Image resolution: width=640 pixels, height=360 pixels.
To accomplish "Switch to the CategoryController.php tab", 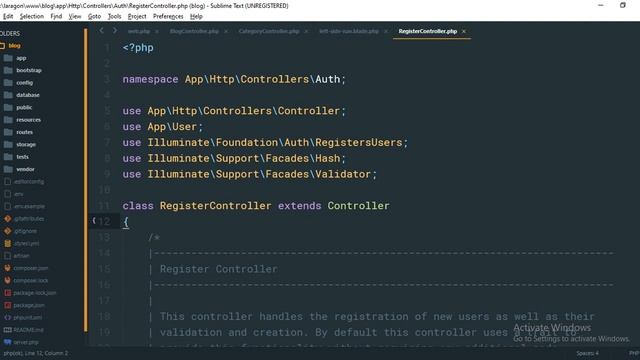I will (269, 31).
